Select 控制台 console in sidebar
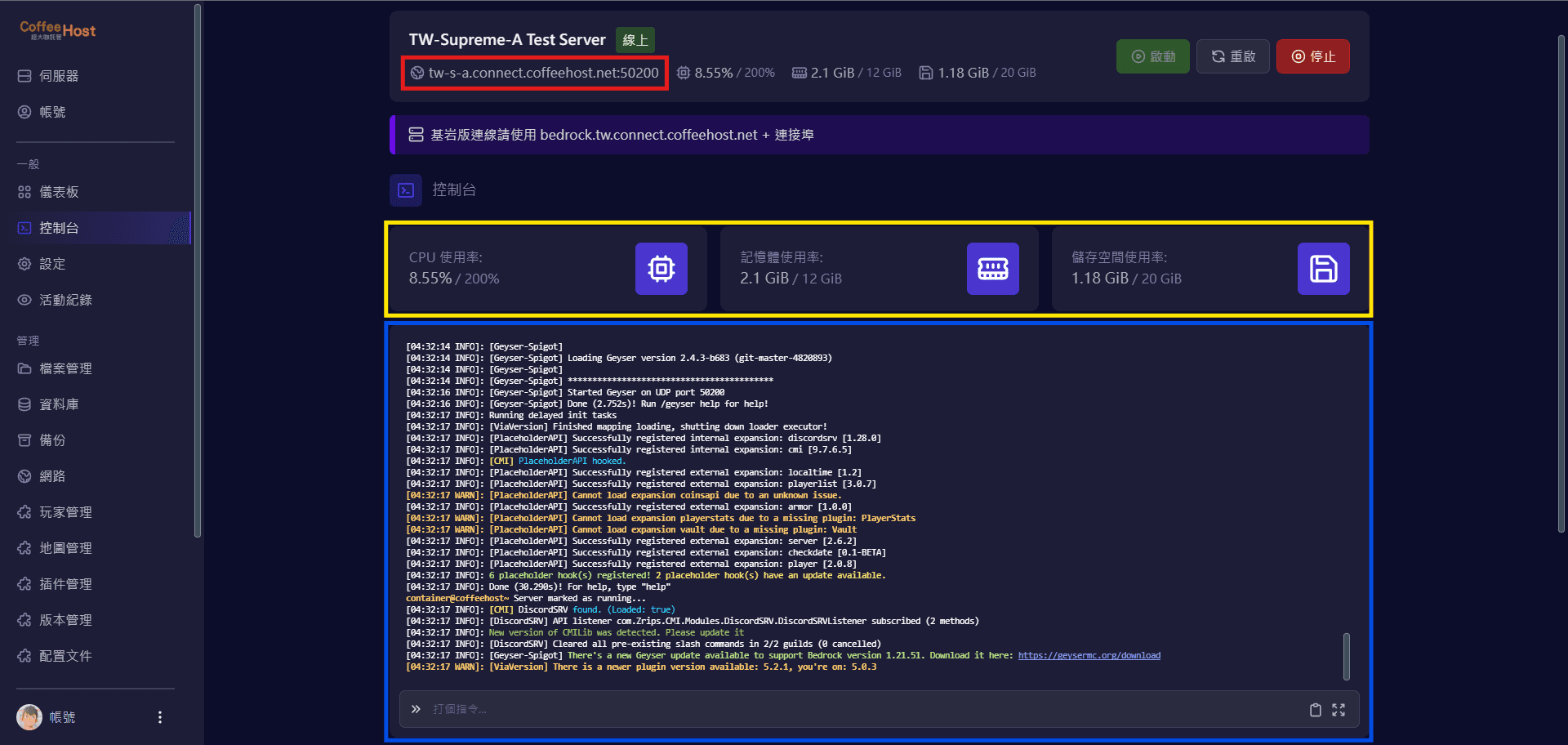Image resolution: width=1568 pixels, height=745 pixels. pyautogui.click(x=96, y=228)
